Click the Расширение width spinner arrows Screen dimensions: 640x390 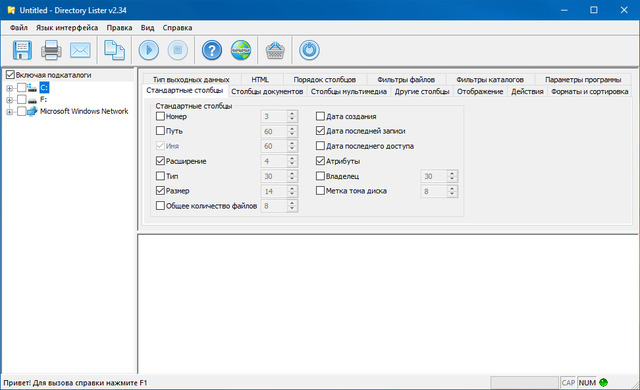[292, 161]
